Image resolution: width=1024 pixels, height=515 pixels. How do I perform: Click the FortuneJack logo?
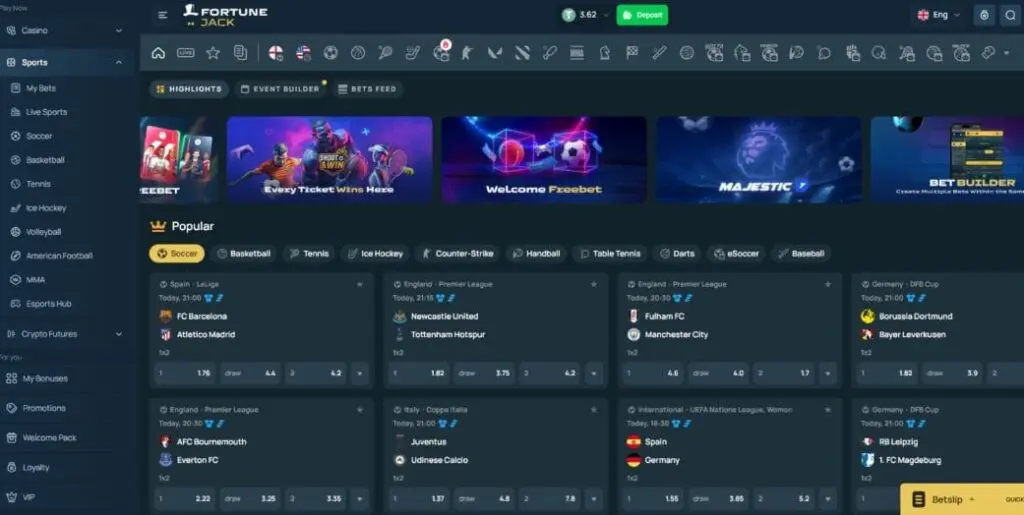coord(225,15)
